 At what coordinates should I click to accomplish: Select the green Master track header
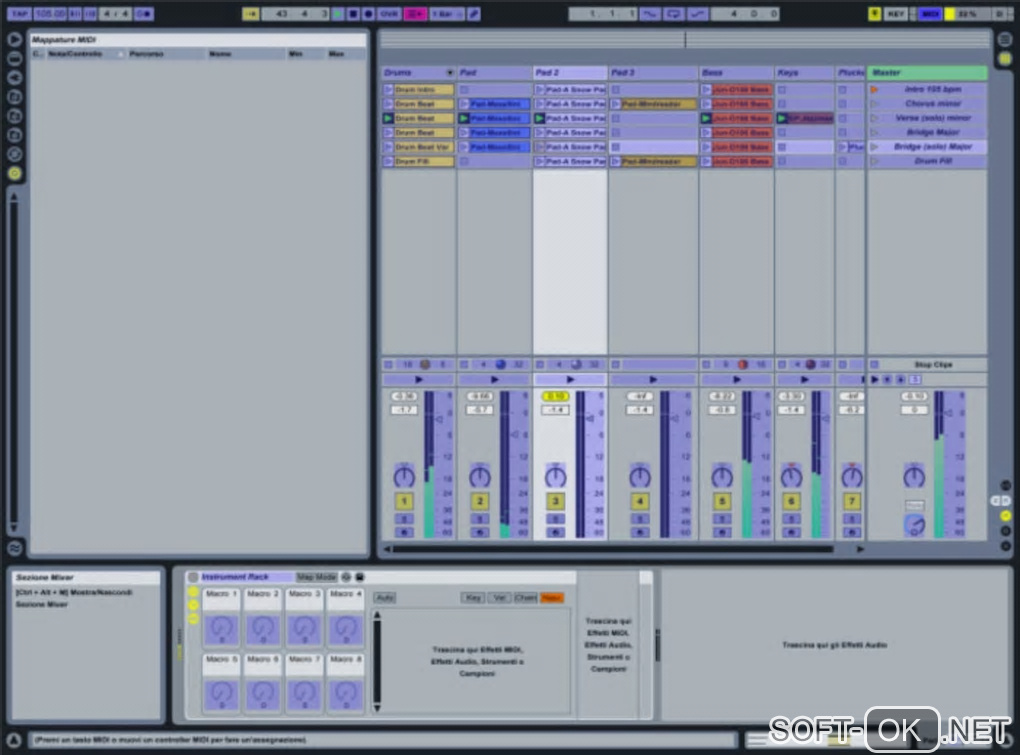pos(927,73)
